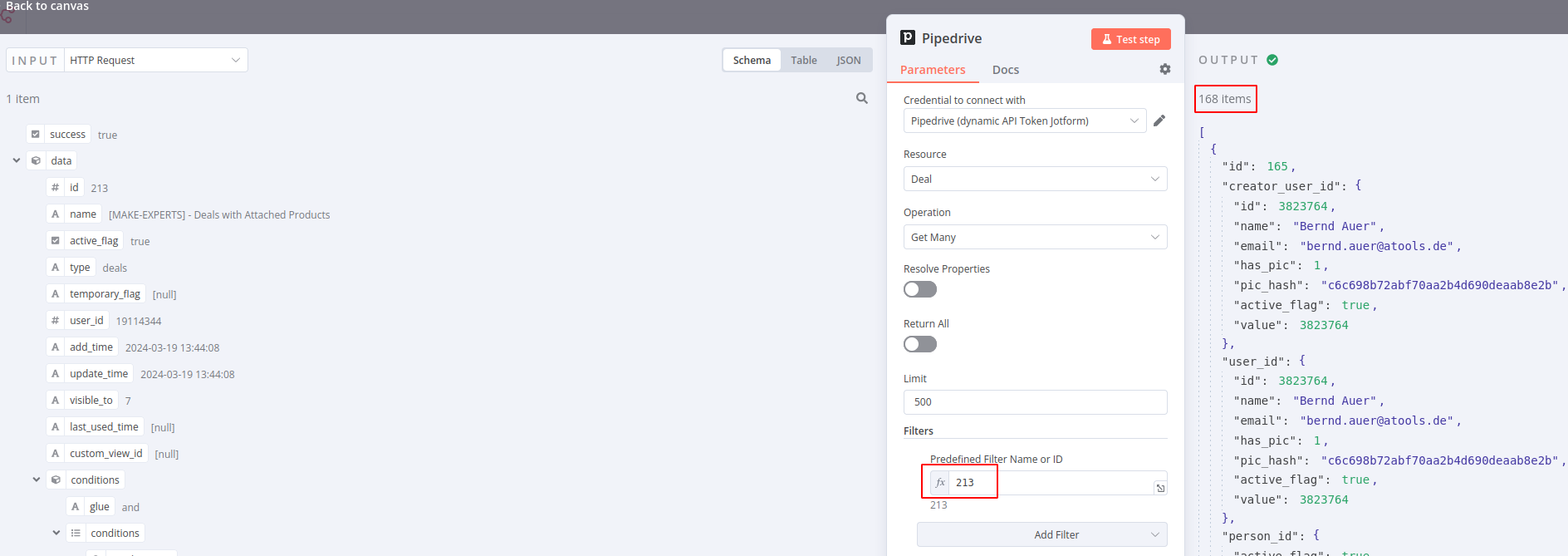The height and width of the screenshot is (556, 1568).
Task: Open node settings with the gear icon
Action: (x=1165, y=69)
